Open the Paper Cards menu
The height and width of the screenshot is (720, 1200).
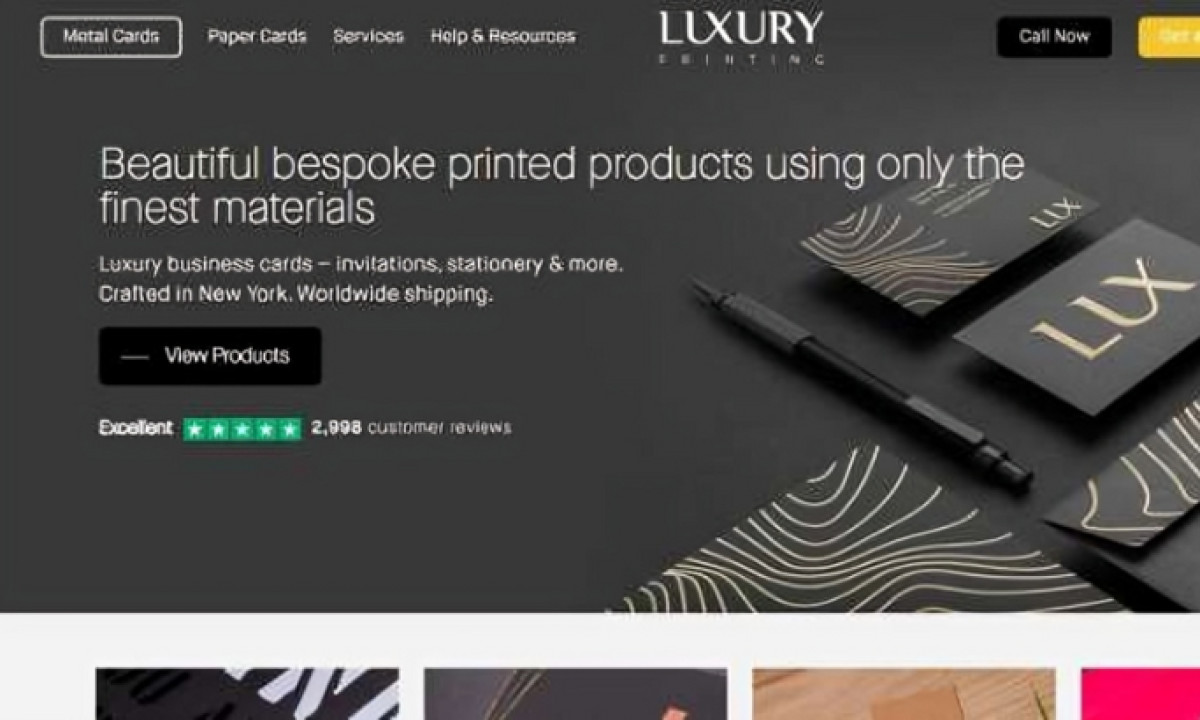[257, 37]
